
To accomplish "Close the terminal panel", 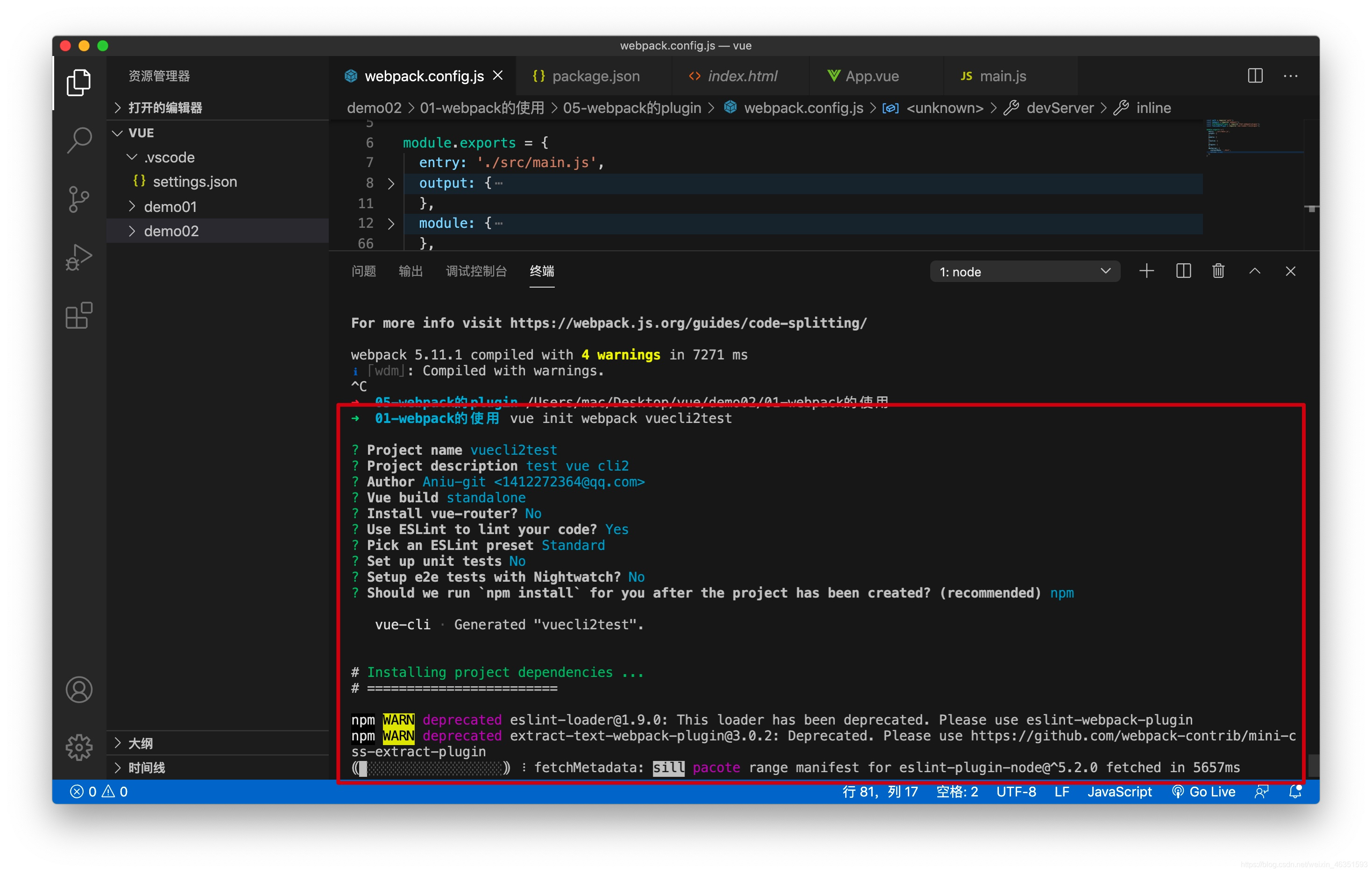I will click(1291, 271).
